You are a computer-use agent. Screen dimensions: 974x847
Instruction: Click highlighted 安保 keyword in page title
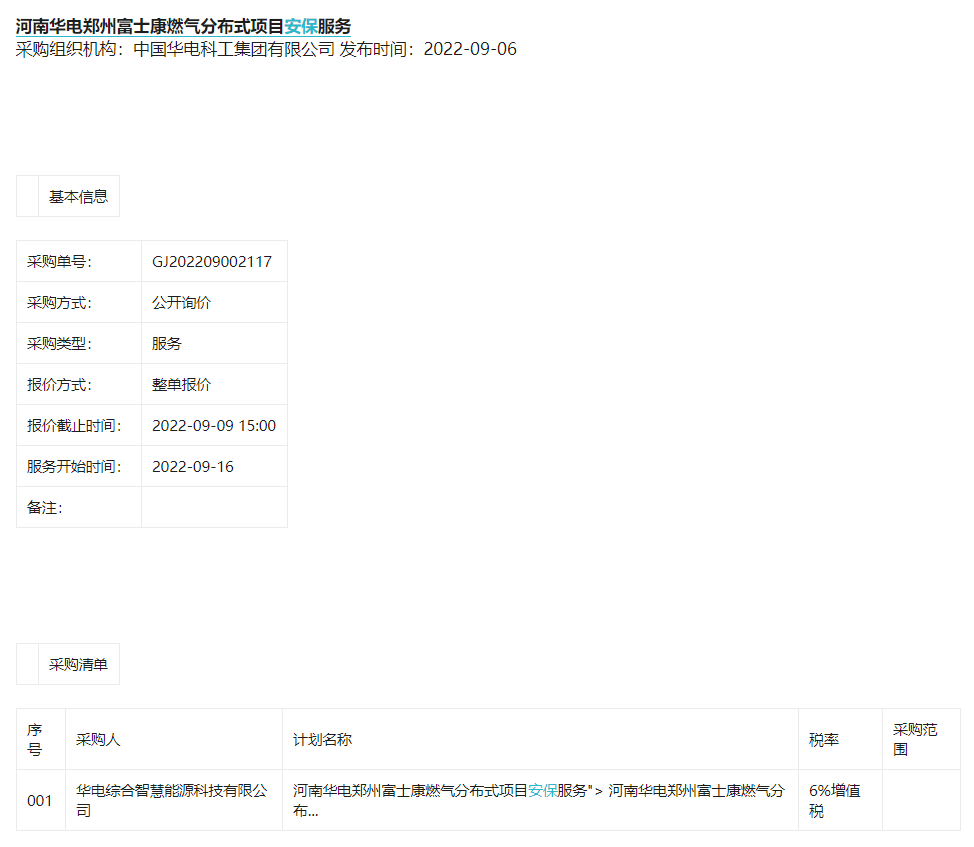pos(301,26)
